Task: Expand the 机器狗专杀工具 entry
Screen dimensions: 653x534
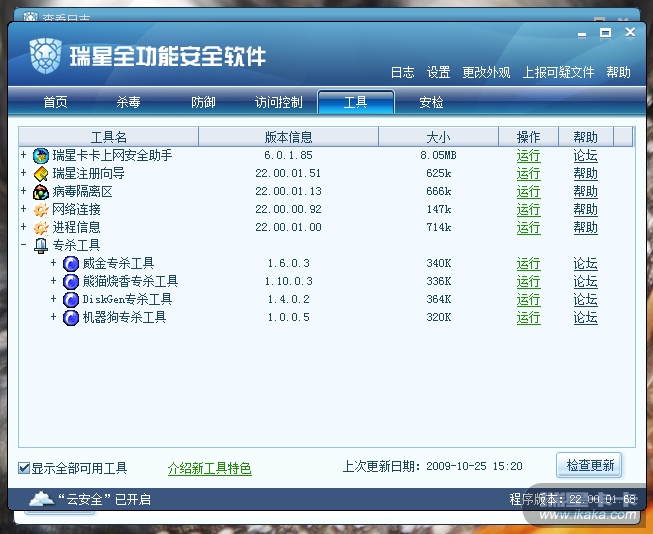Action: tap(53, 317)
